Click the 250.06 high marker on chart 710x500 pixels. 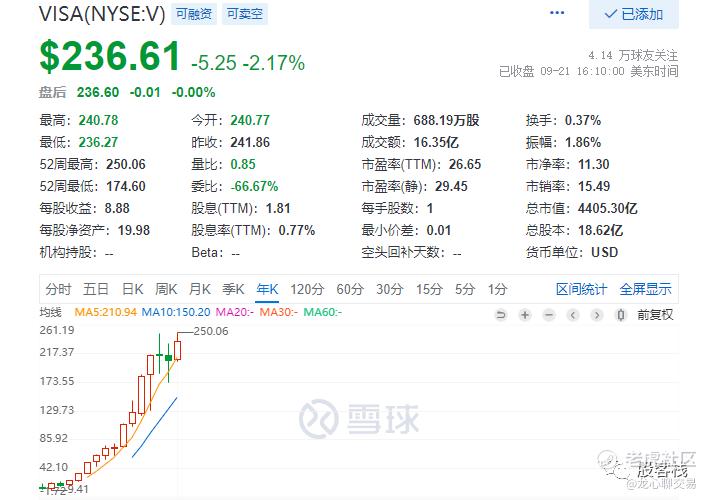pos(211,331)
